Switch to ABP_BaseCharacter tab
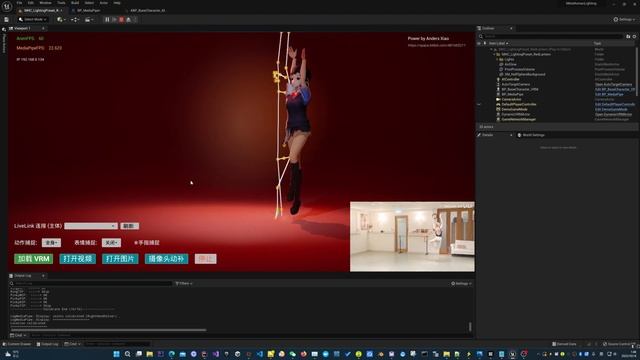 [148, 11]
